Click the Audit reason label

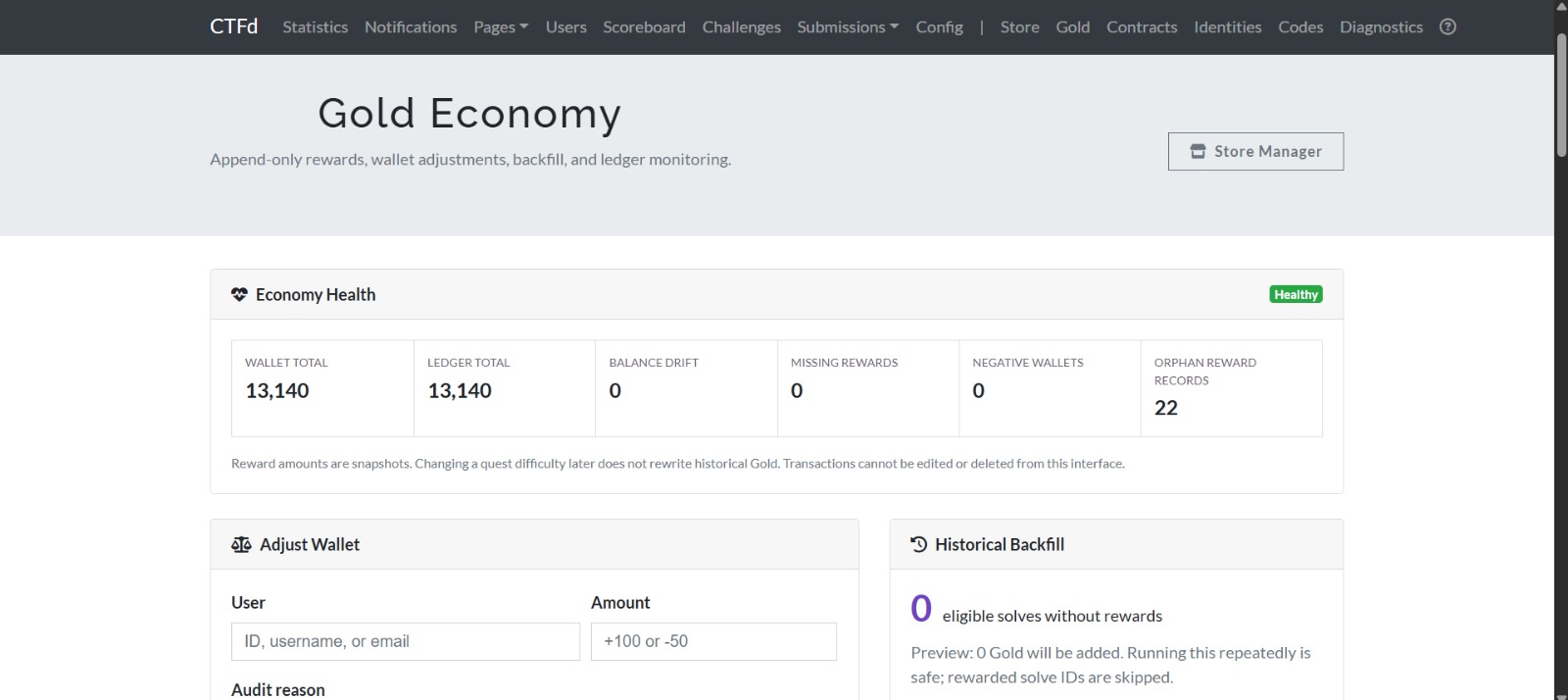point(278,690)
